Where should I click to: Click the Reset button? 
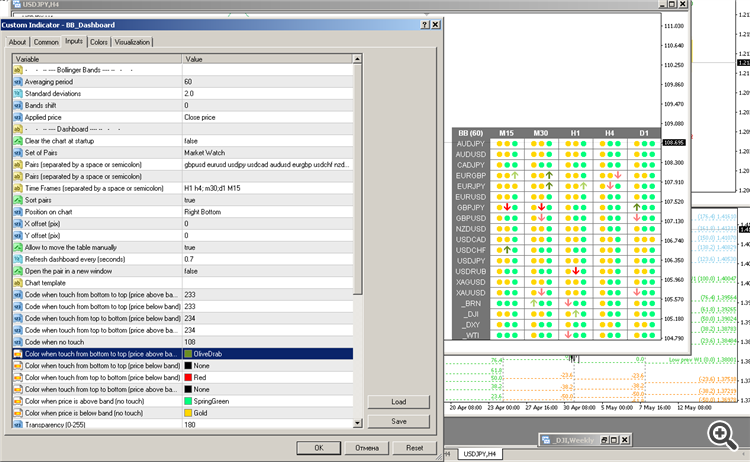414,448
